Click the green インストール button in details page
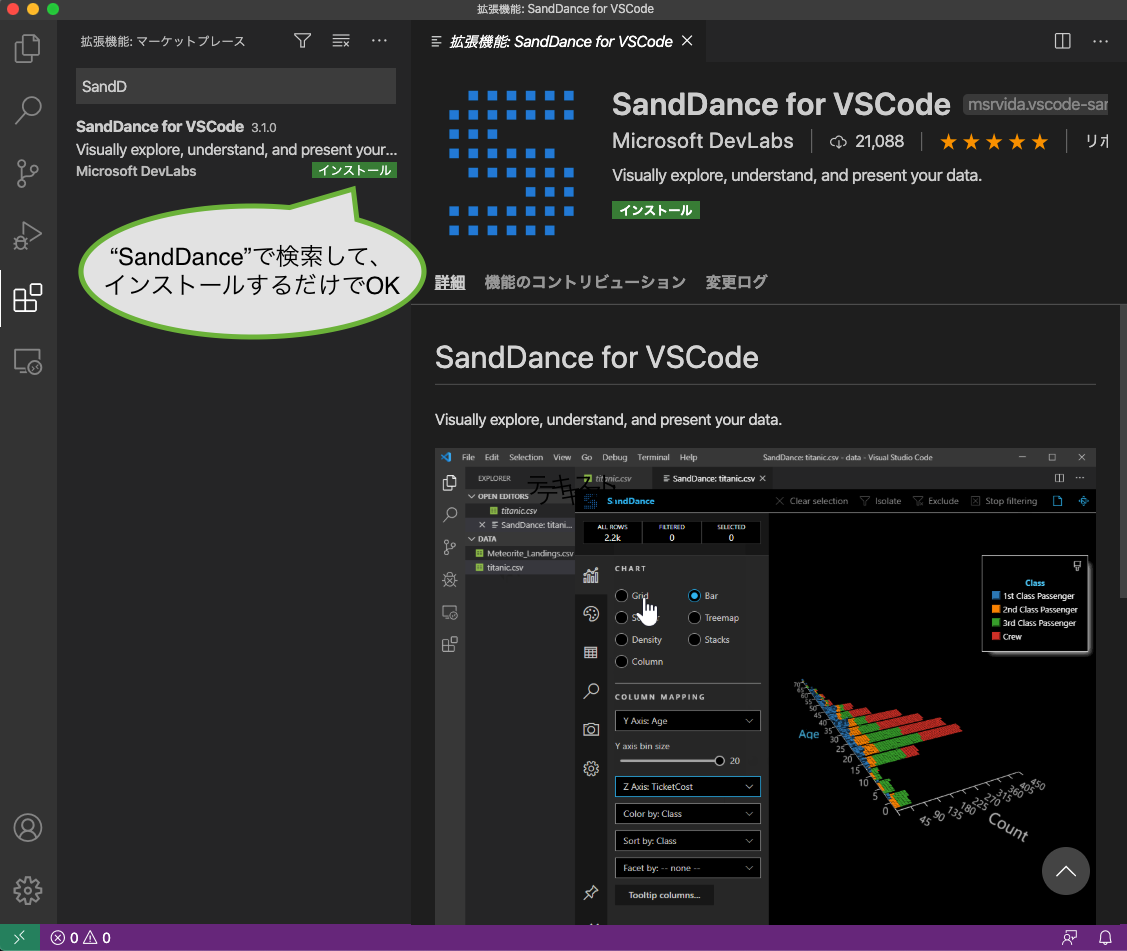 tap(655, 210)
